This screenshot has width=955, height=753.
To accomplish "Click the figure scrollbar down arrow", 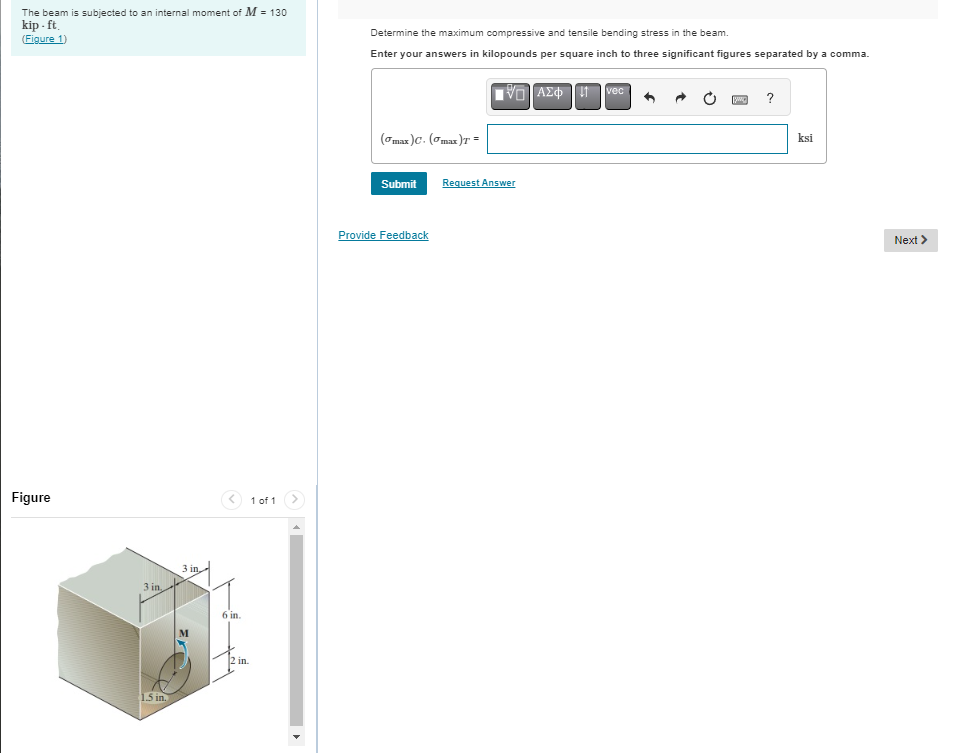I will [297, 737].
